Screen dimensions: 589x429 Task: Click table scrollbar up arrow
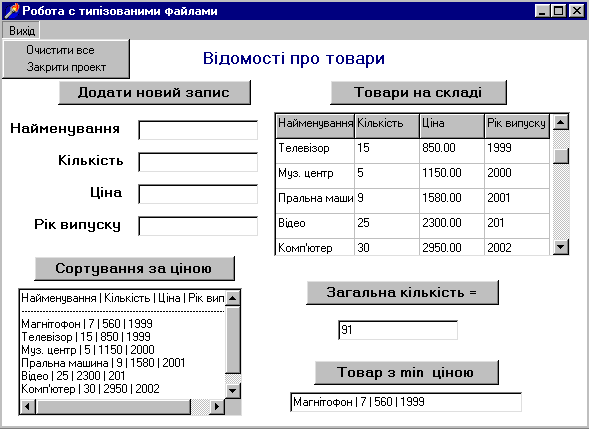(561, 122)
